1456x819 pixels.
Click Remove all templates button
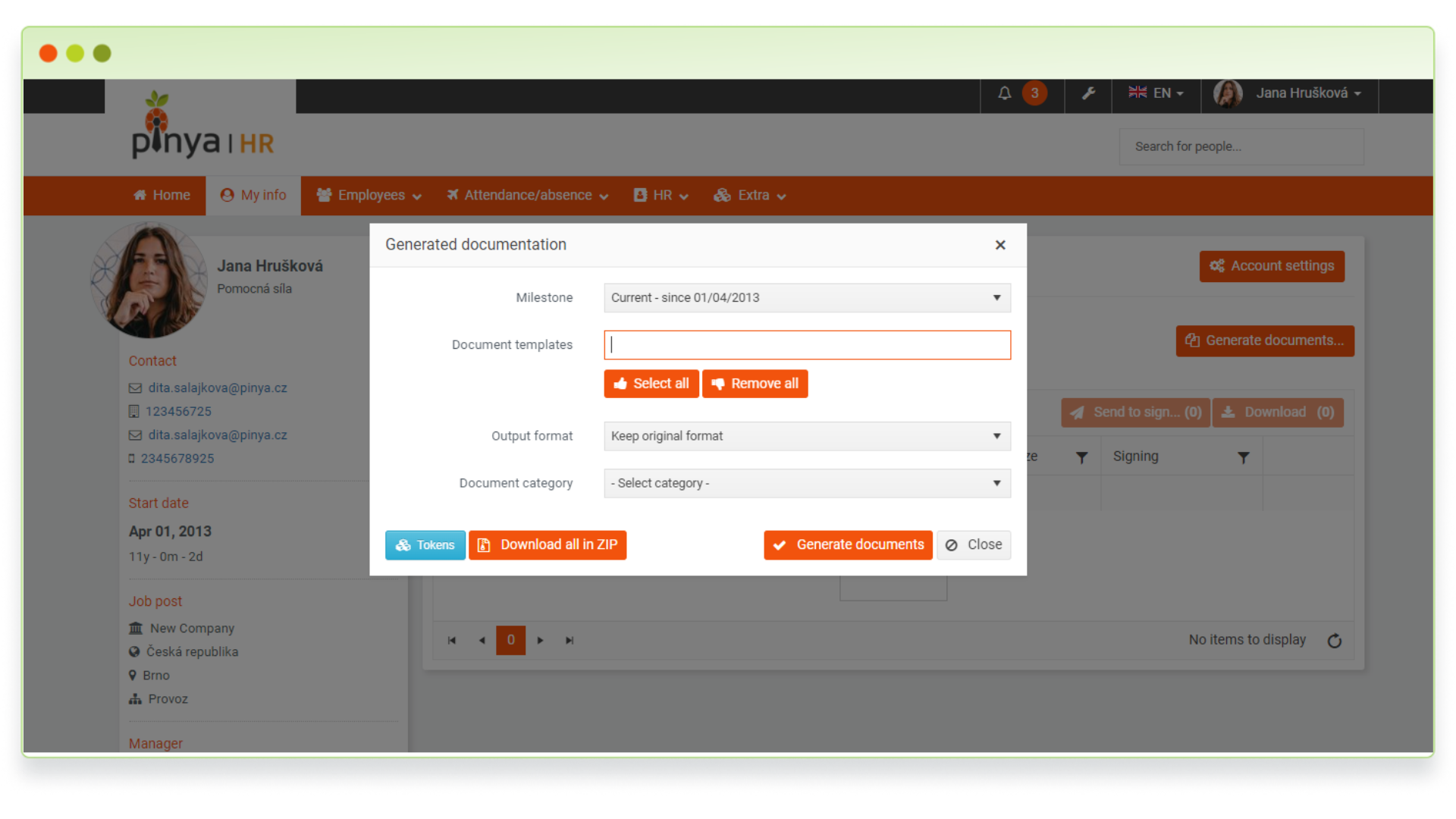point(755,384)
